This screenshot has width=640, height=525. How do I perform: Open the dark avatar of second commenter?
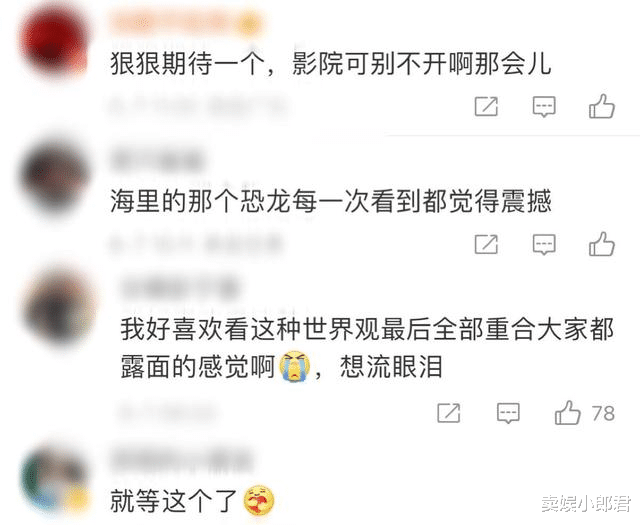(54, 175)
